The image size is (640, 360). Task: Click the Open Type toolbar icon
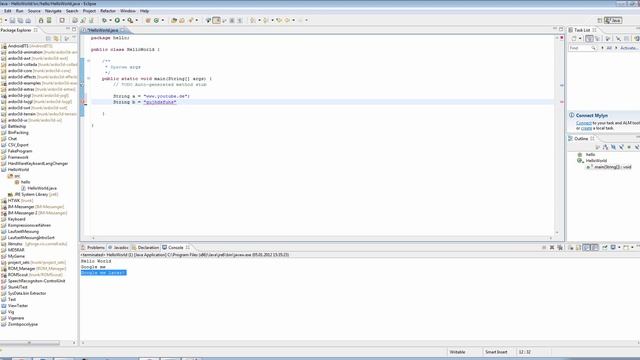[173, 20]
